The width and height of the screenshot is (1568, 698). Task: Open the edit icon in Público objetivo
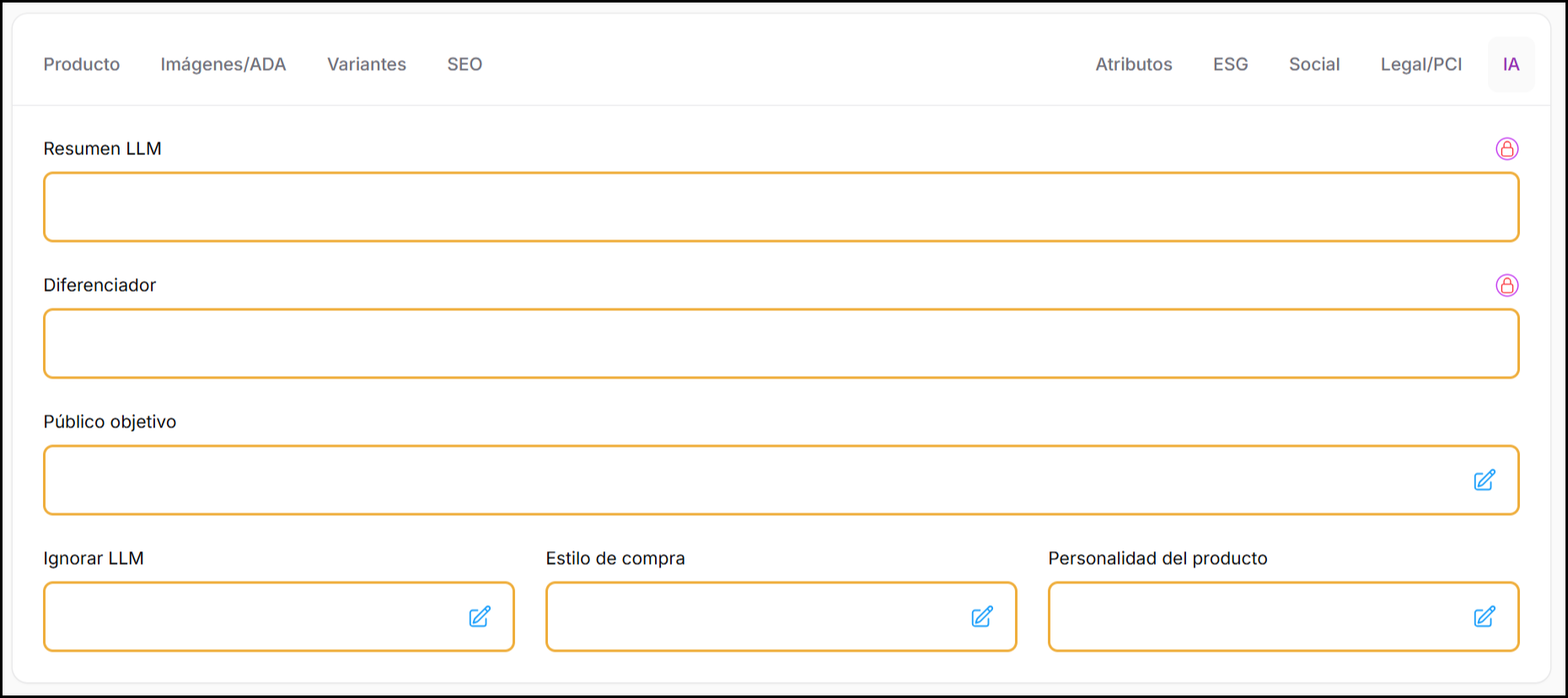click(1484, 481)
